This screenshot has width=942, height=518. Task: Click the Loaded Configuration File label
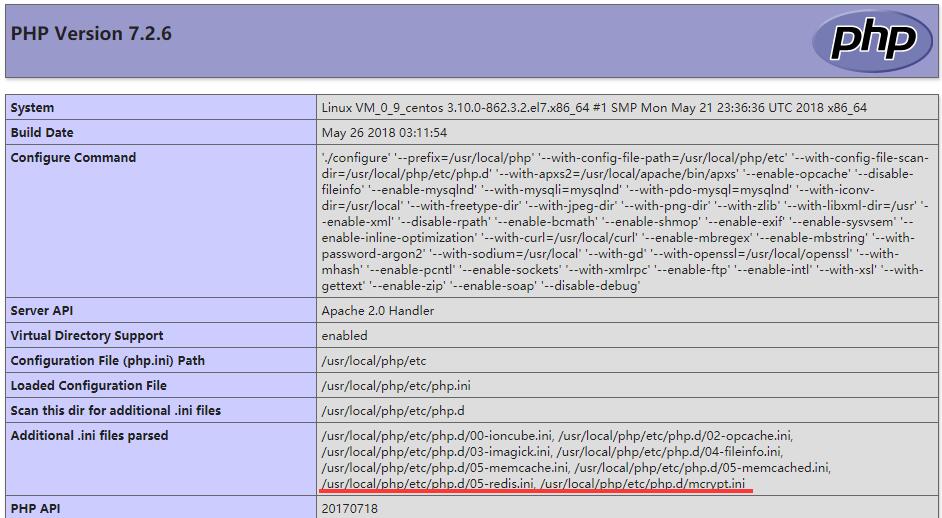pyautogui.click(x=89, y=385)
